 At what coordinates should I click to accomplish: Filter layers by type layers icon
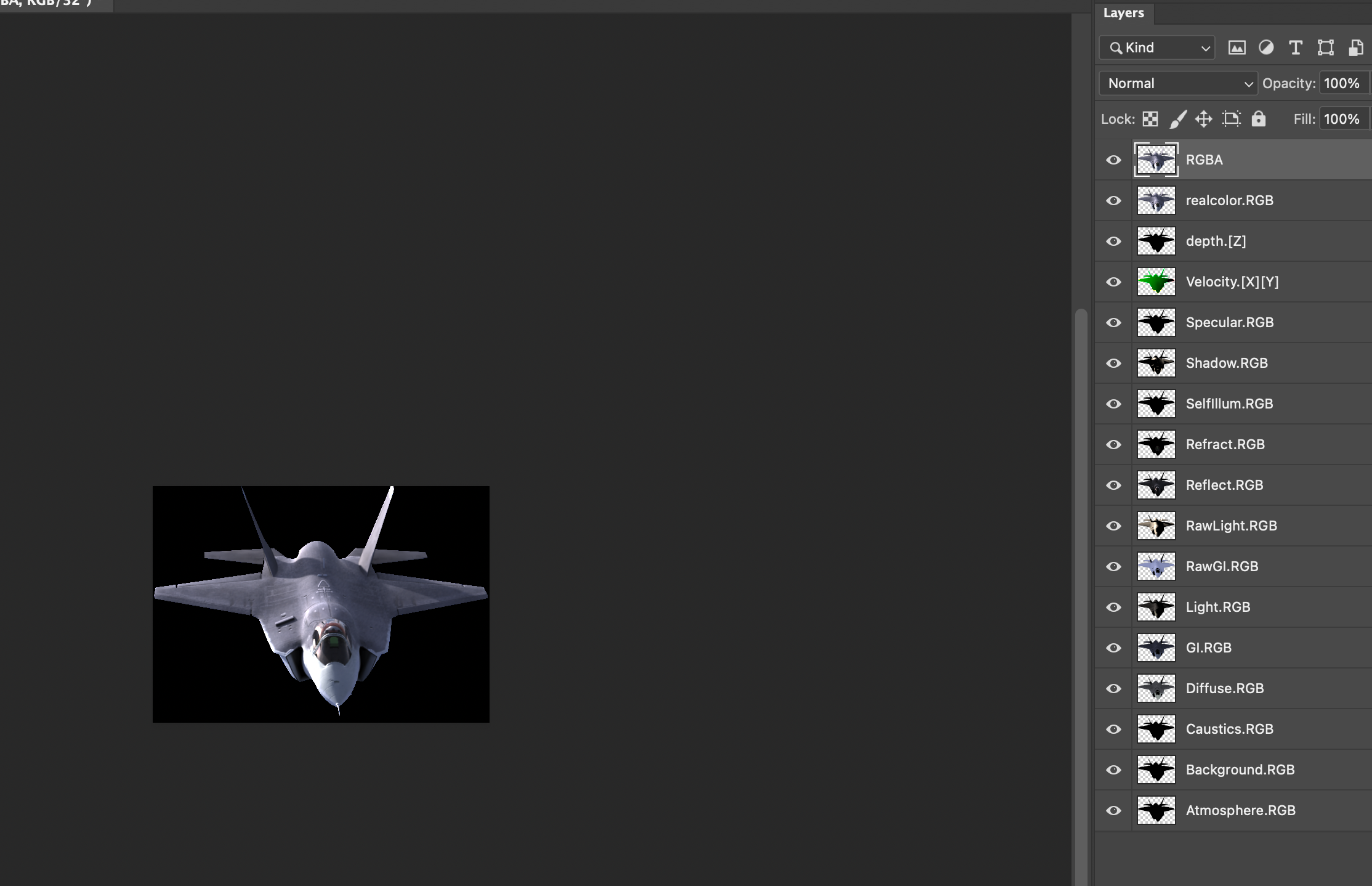pyautogui.click(x=1295, y=47)
